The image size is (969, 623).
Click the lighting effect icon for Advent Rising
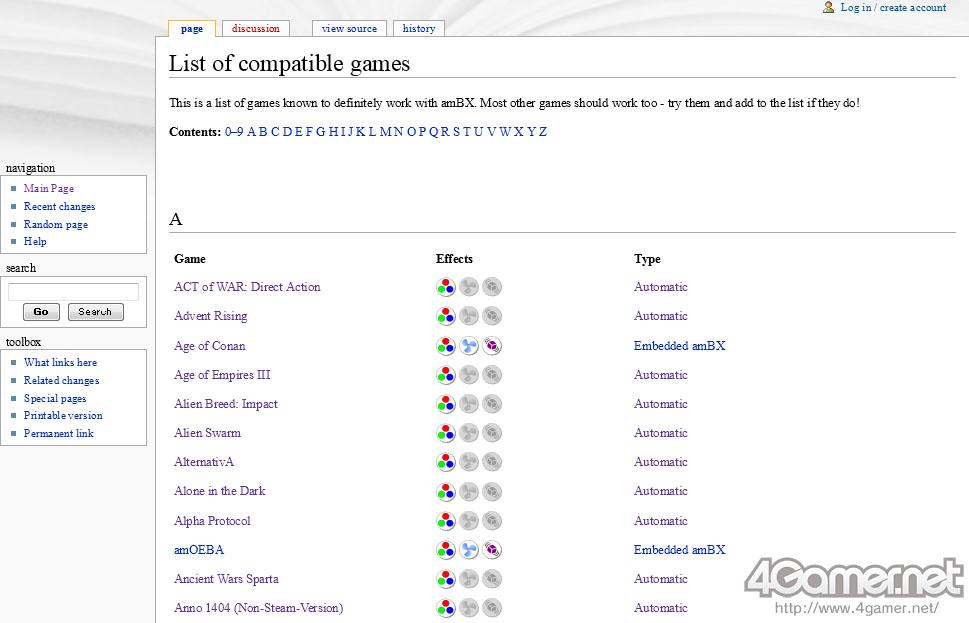click(446, 316)
